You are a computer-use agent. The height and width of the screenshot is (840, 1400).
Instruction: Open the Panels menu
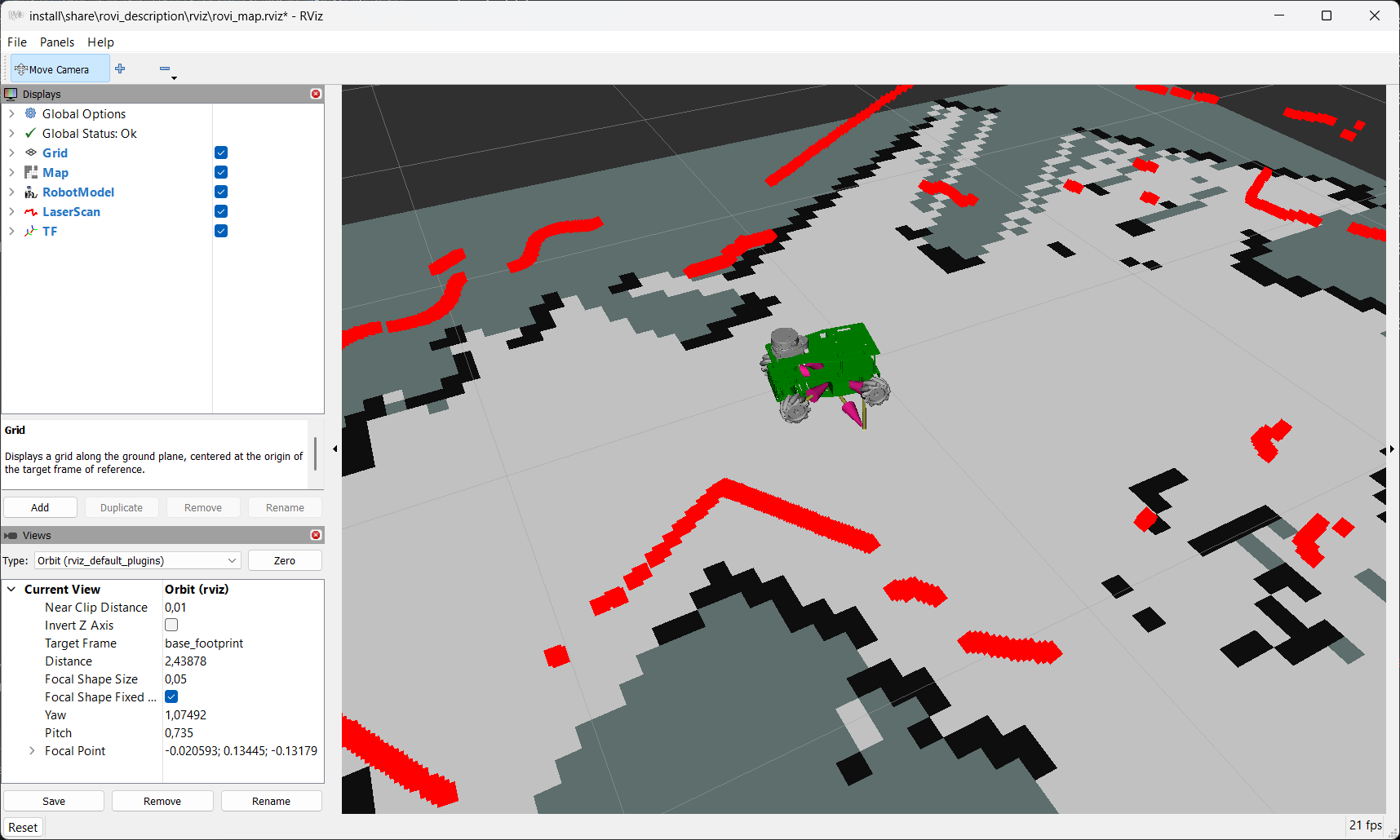point(57,42)
